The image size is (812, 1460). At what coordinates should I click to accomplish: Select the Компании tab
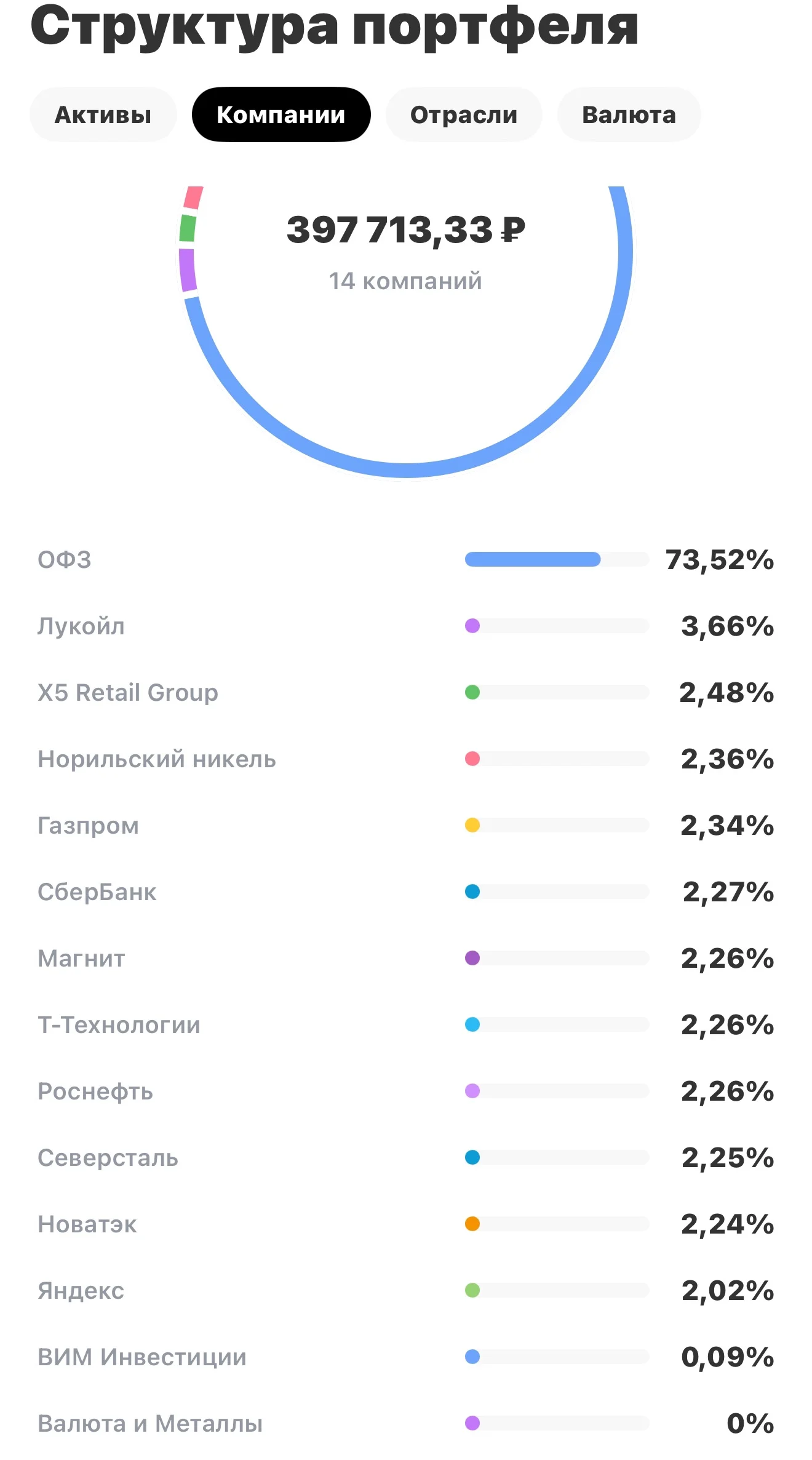coord(281,115)
